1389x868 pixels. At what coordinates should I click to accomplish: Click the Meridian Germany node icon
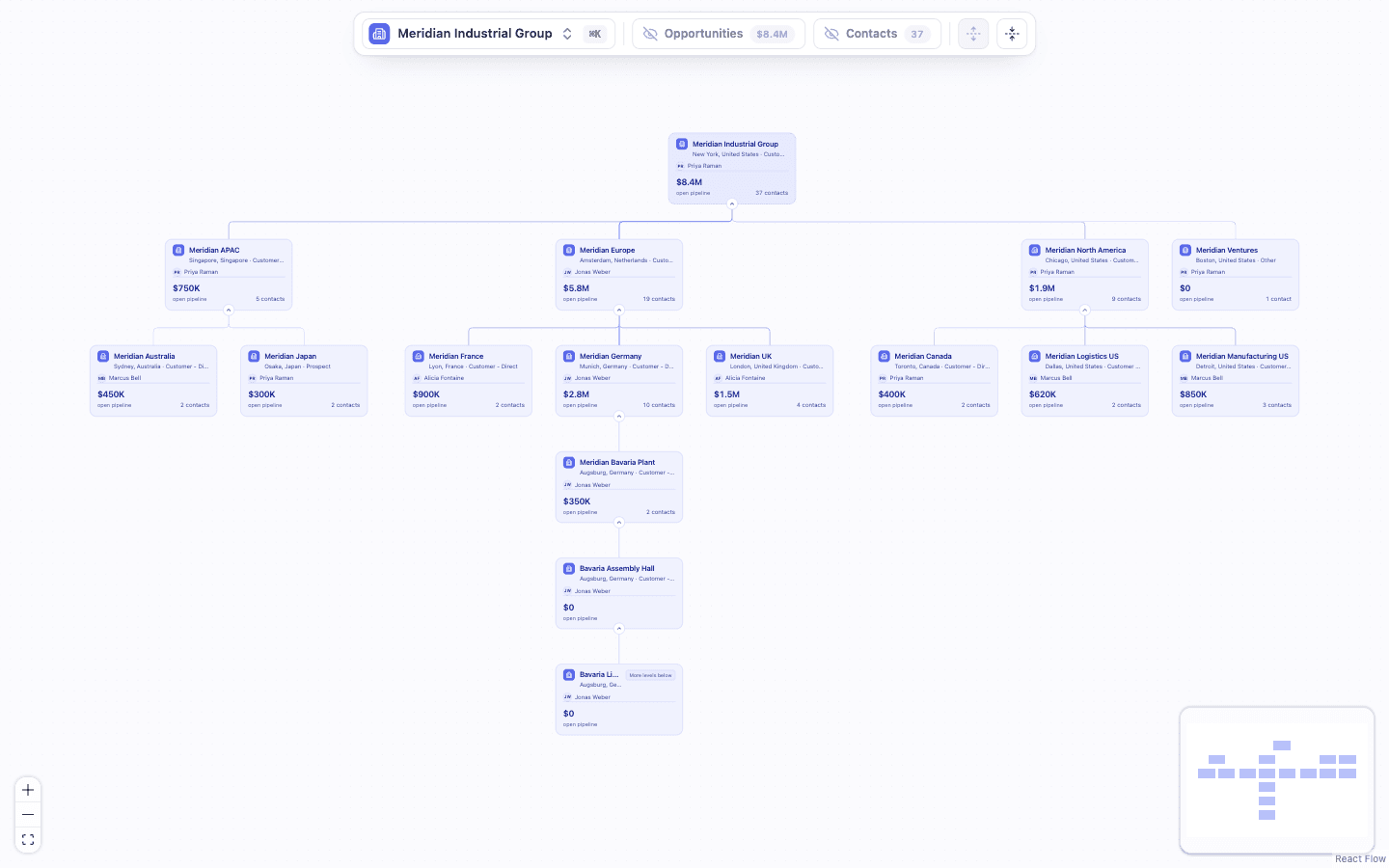(x=569, y=356)
